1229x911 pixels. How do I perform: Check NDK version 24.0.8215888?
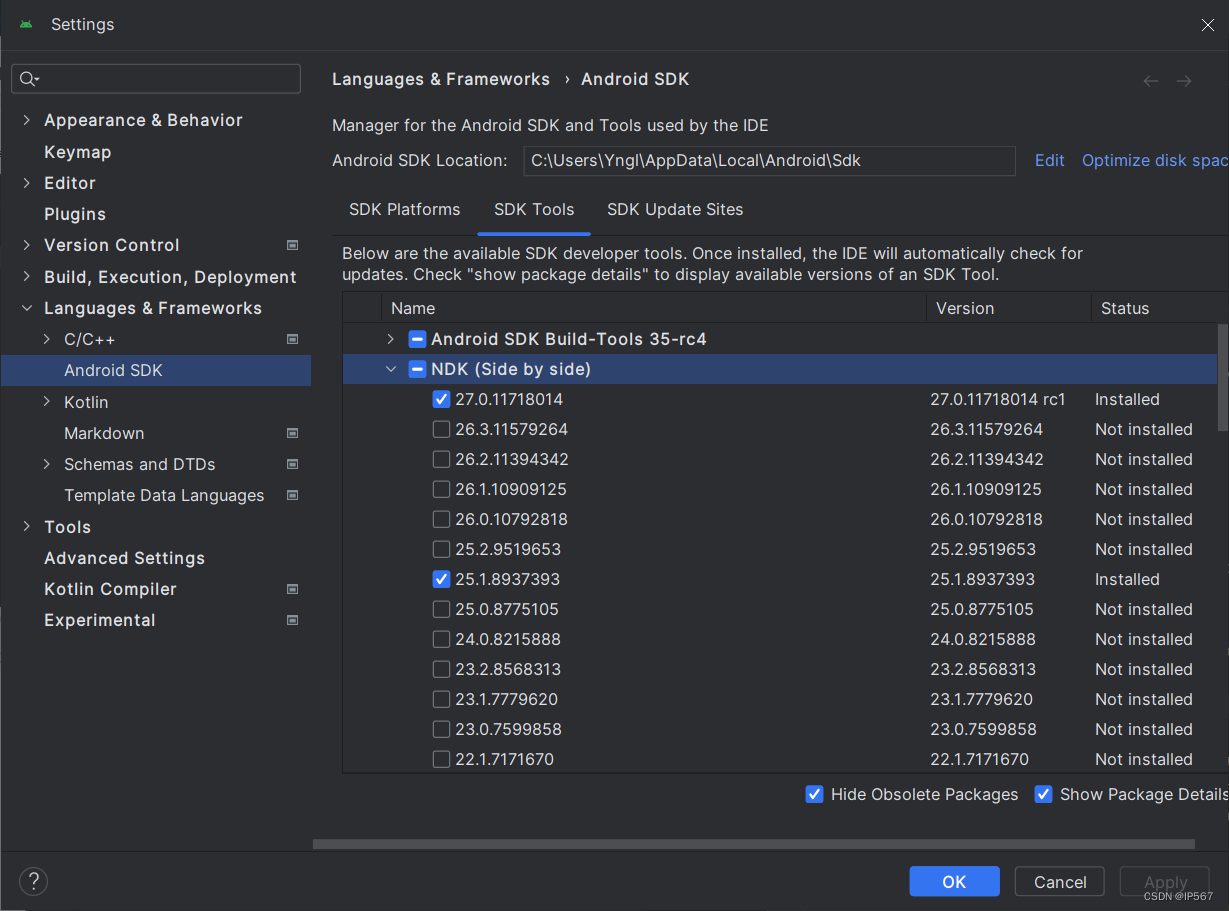pos(441,639)
